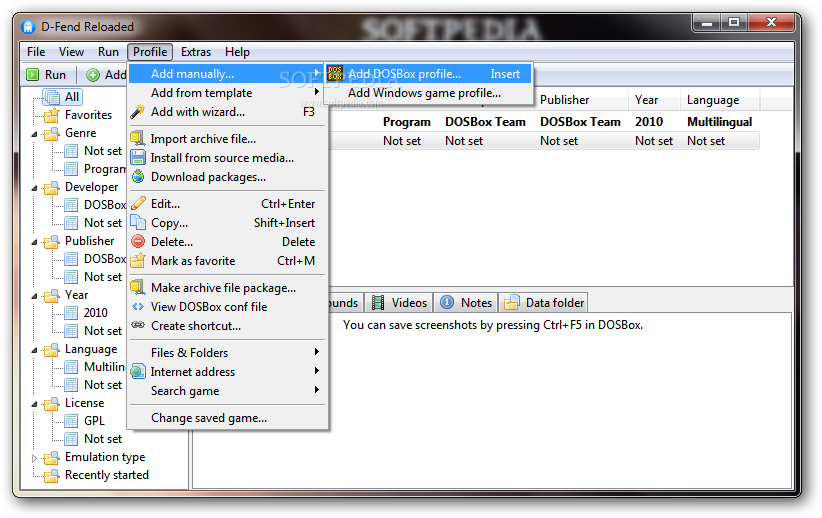Click the Recently started folder icon

point(52,475)
